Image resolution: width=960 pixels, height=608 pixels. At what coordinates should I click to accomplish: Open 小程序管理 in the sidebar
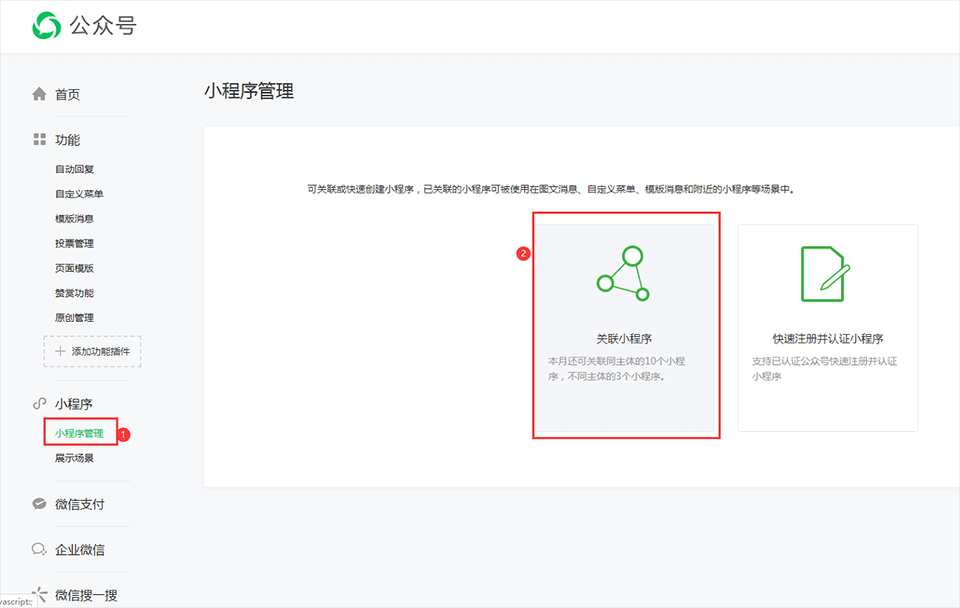click(x=79, y=433)
